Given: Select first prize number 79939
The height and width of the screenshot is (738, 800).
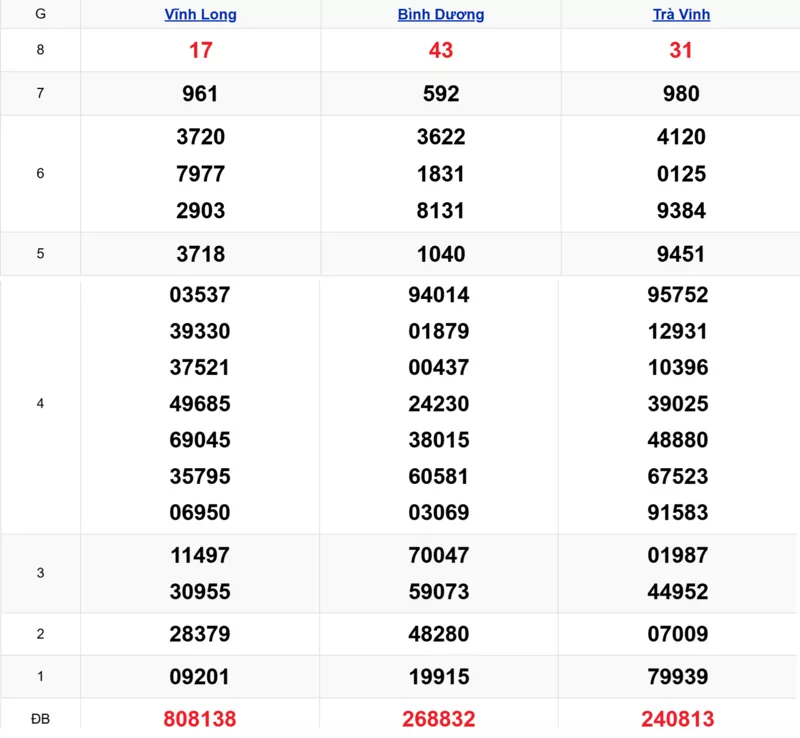Looking at the screenshot, I should click(x=680, y=677).
